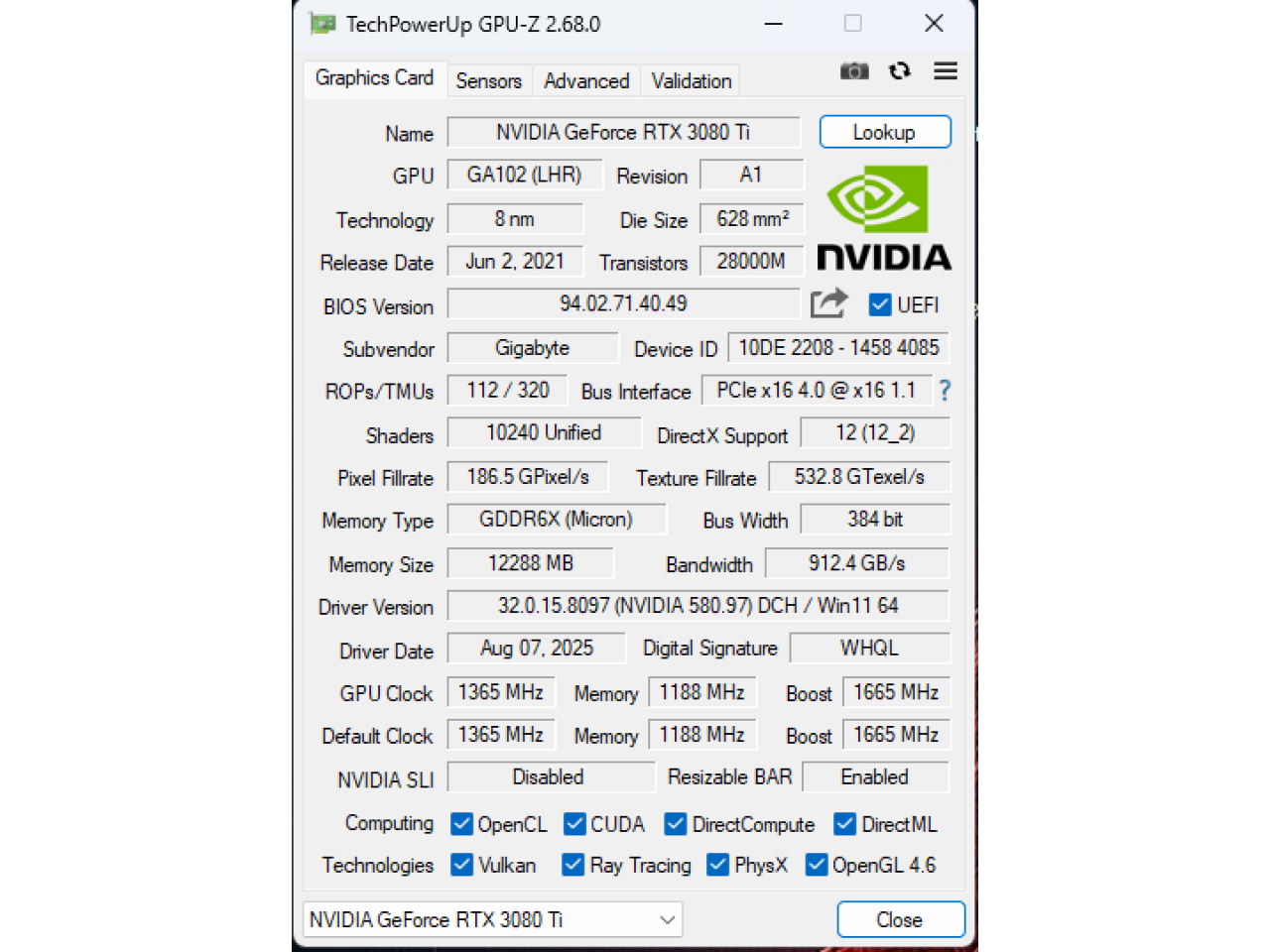Toggle the OpenGL 4.6 checkbox
The width and height of the screenshot is (1270, 952).
point(817,865)
